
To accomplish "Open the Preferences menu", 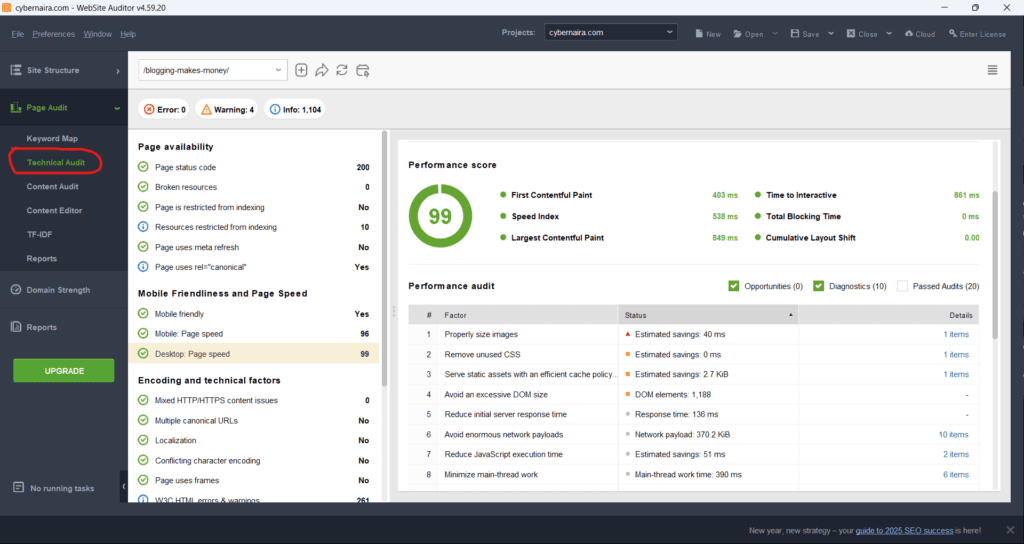I will click(x=53, y=34).
